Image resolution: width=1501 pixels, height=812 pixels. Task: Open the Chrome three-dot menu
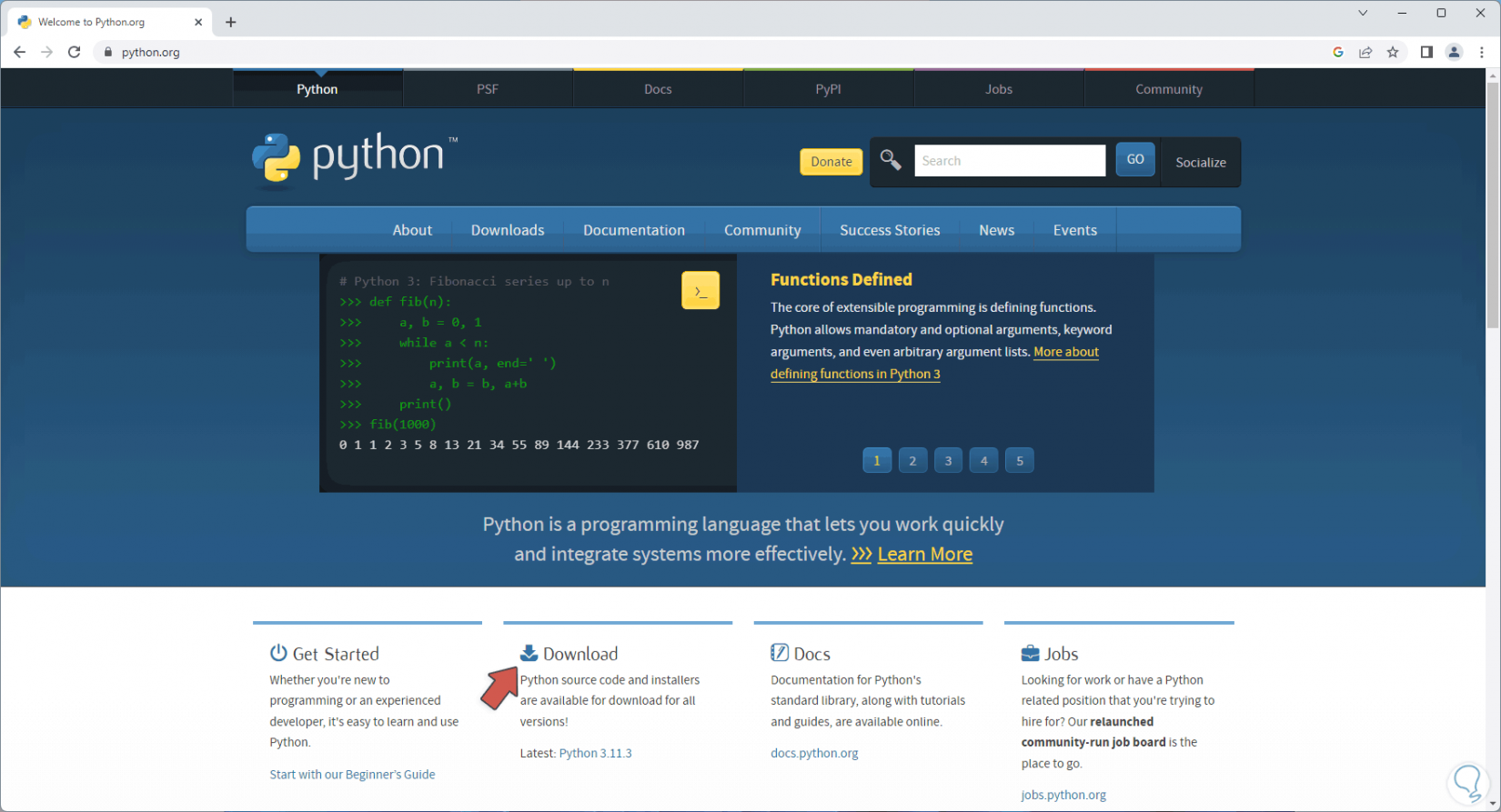point(1482,52)
